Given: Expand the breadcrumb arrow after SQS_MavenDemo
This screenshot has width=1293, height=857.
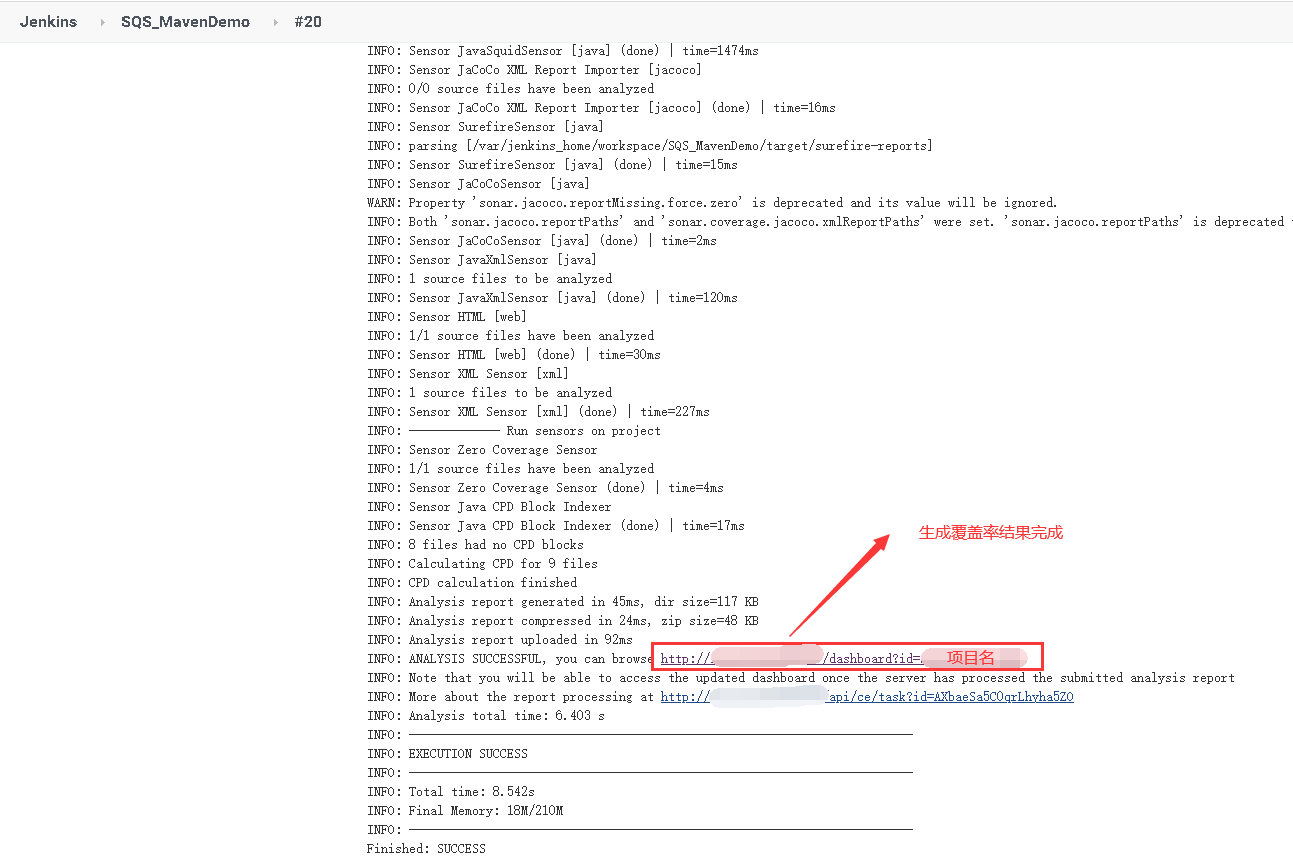Looking at the screenshot, I should tap(275, 22).
